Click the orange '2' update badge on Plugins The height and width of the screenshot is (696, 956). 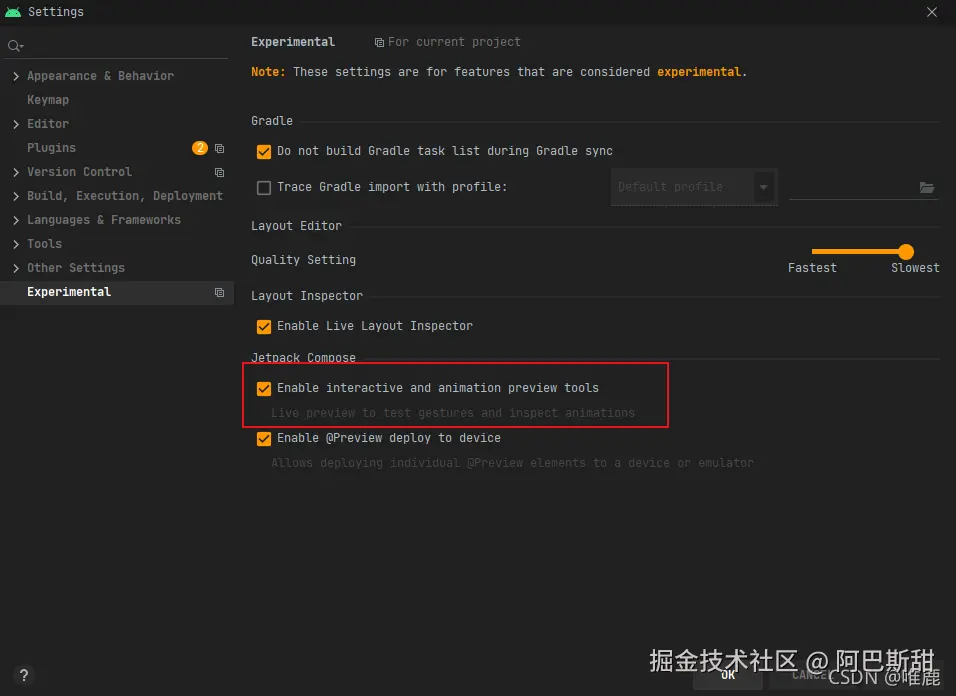point(200,147)
